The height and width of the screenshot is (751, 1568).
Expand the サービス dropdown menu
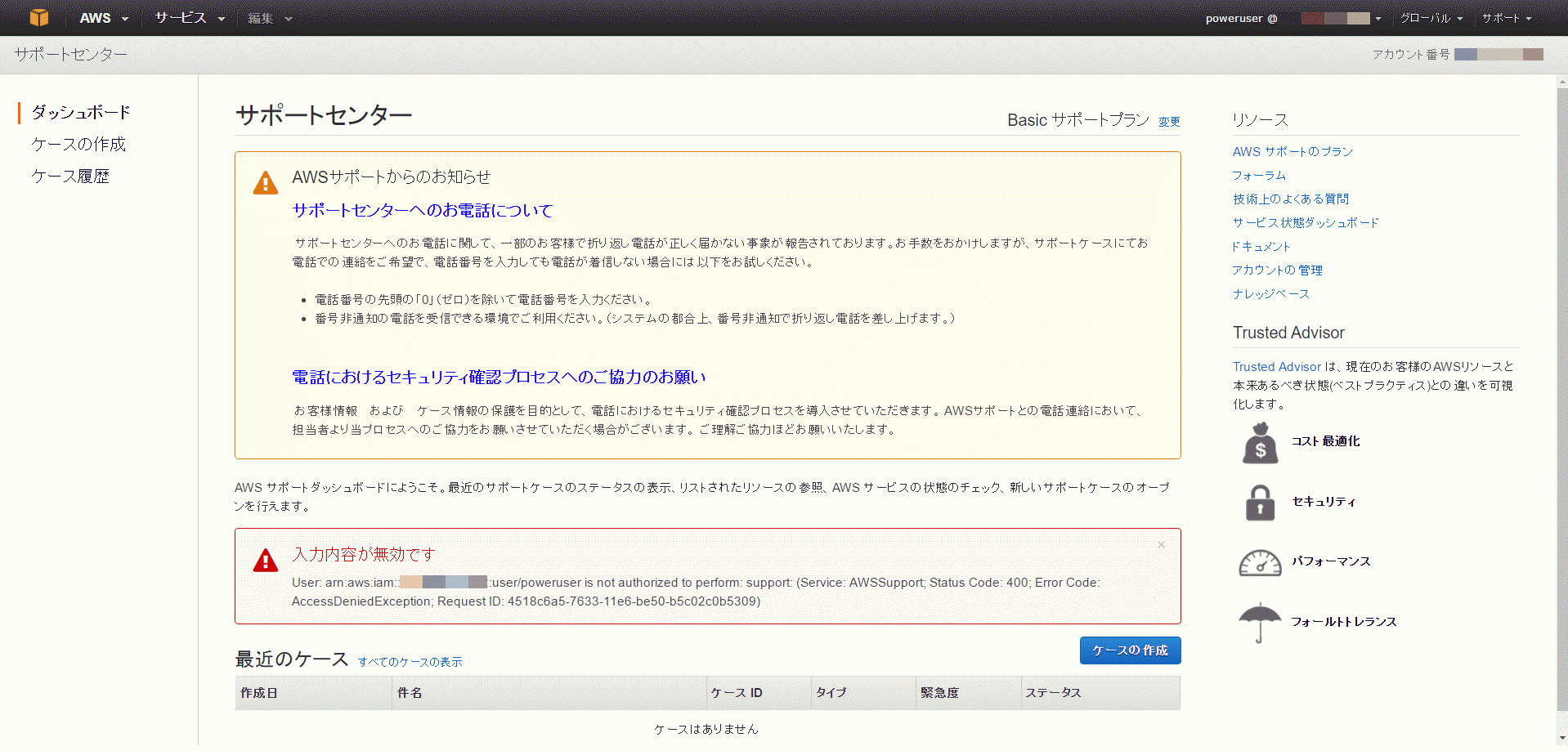(x=190, y=18)
